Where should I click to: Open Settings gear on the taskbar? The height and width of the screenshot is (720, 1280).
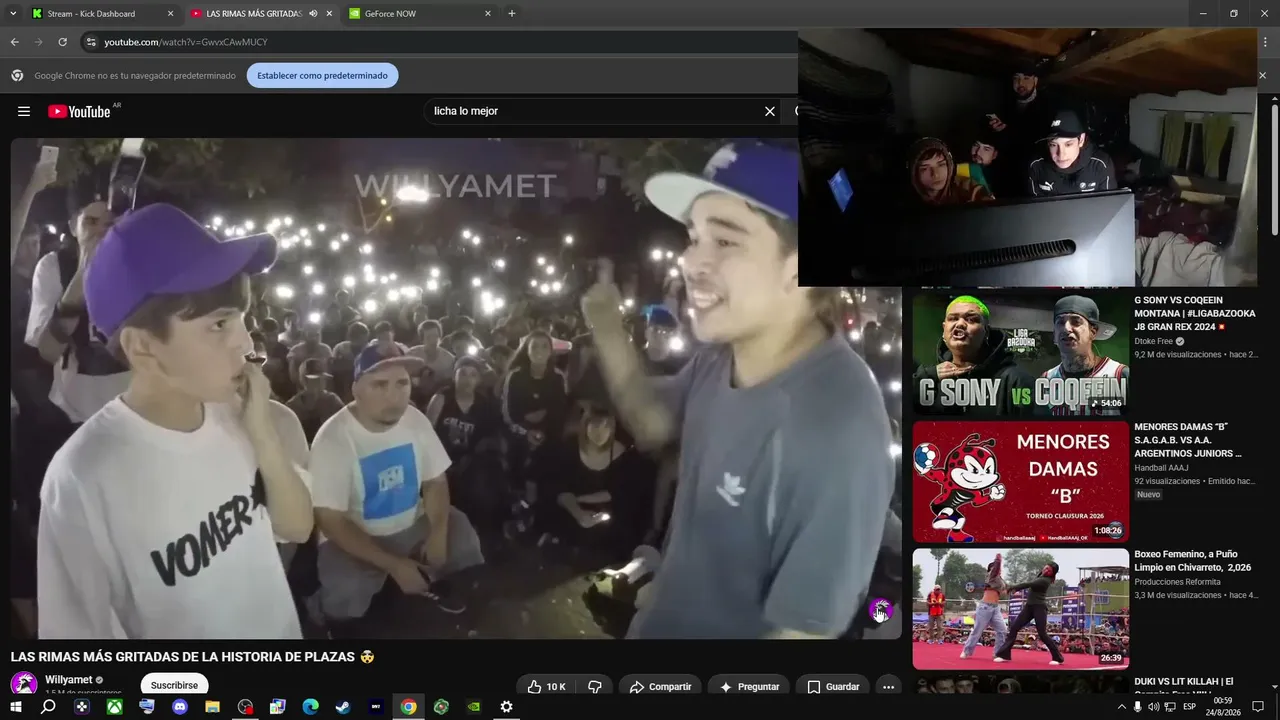(506, 707)
